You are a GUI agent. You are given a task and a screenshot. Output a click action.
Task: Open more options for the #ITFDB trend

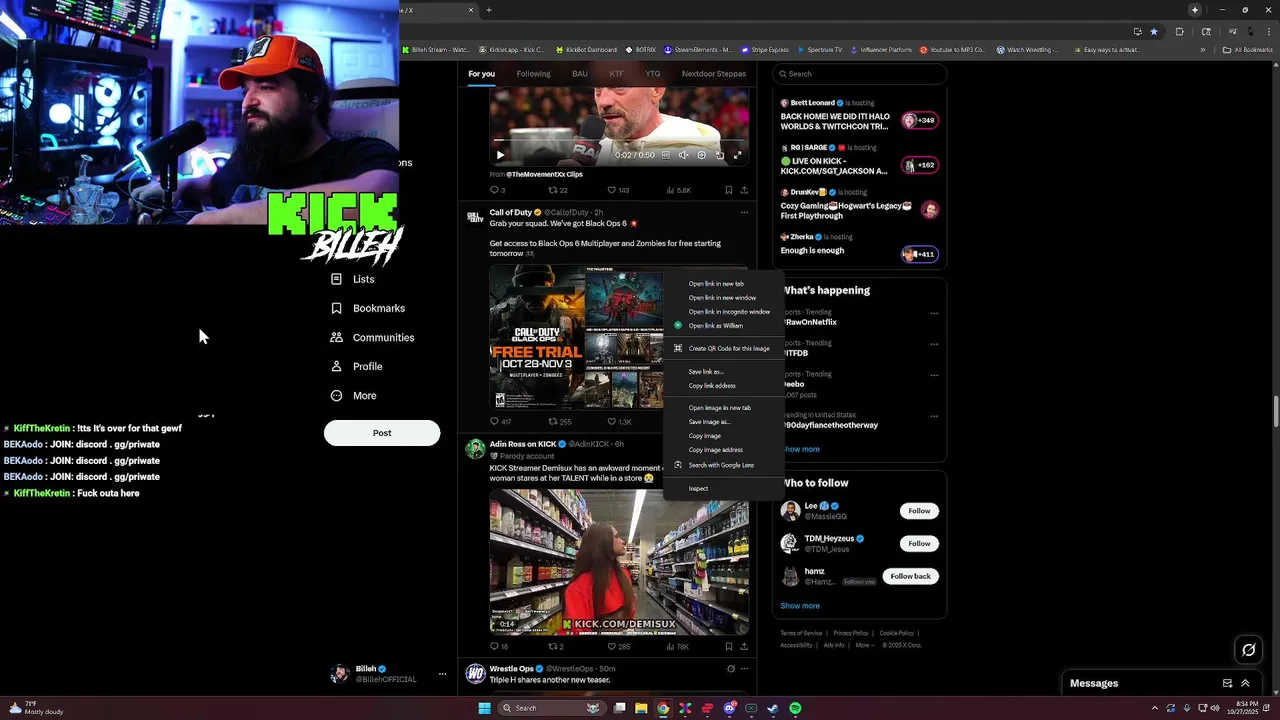point(934,344)
